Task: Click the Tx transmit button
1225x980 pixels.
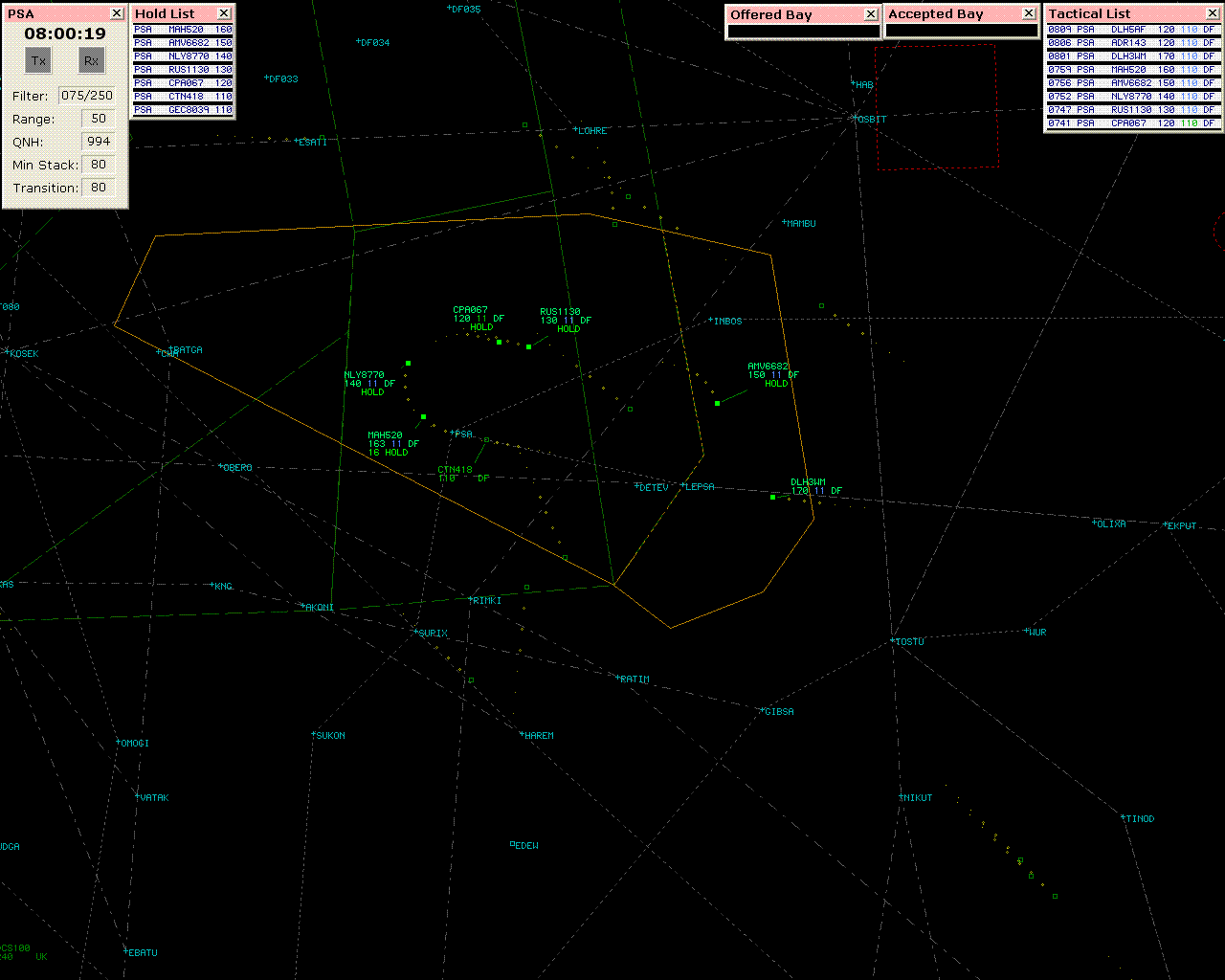Action: (x=38, y=61)
